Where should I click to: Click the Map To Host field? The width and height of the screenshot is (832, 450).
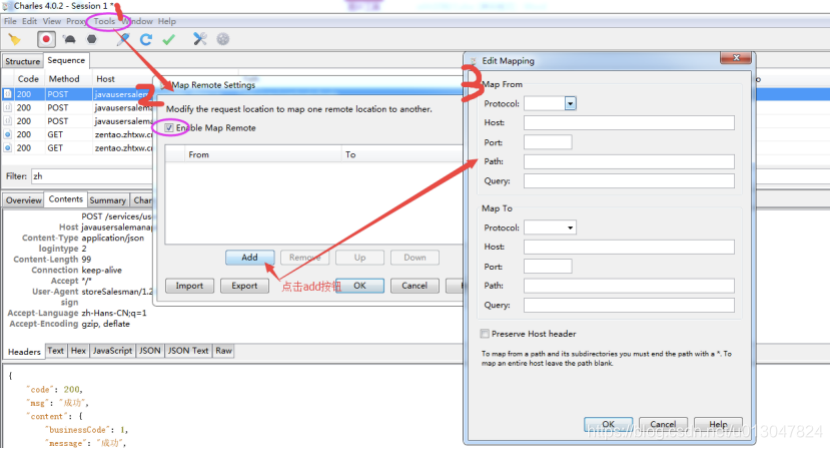tap(629, 247)
